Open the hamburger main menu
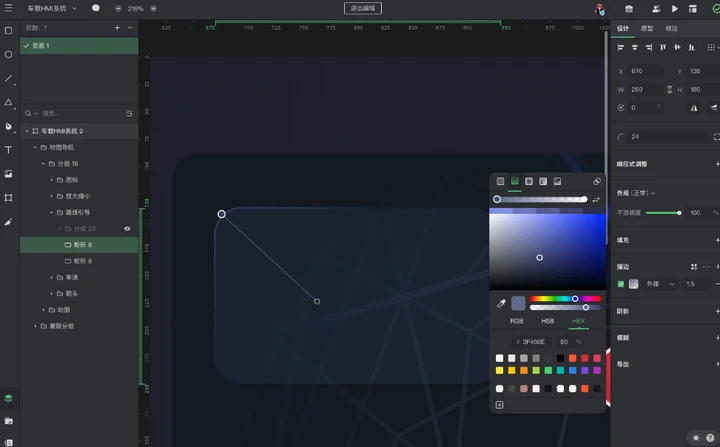The height and width of the screenshot is (447, 720). (x=8, y=8)
